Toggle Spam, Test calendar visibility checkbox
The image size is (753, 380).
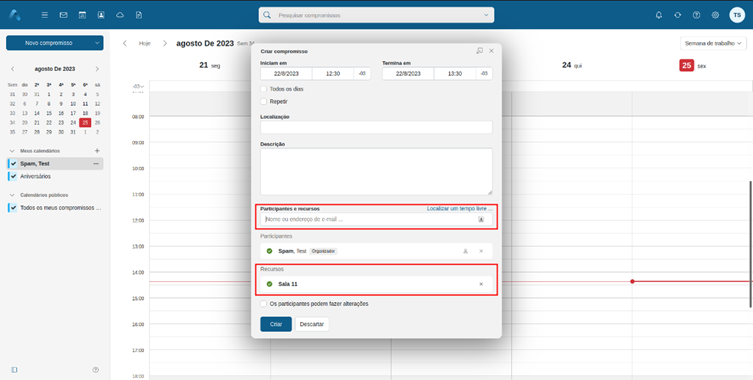click(13, 164)
